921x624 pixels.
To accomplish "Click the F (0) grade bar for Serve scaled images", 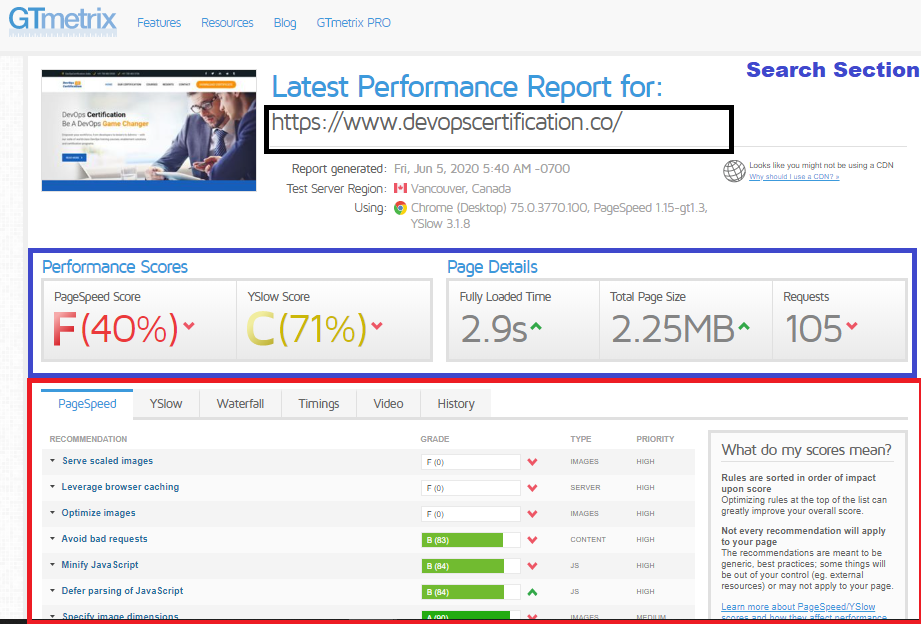I will (x=470, y=462).
